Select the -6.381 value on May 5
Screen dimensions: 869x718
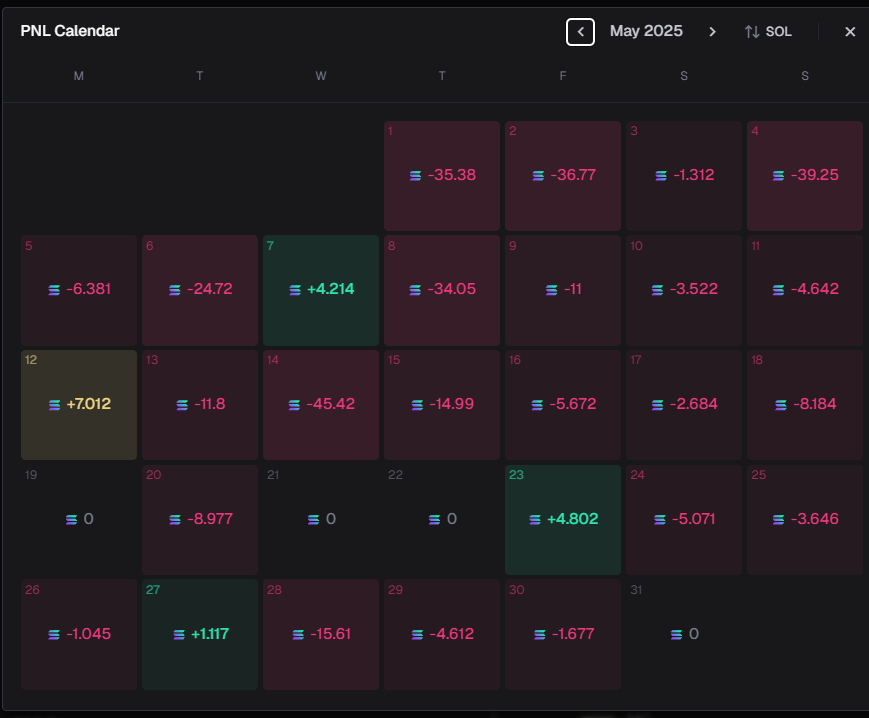[89, 289]
